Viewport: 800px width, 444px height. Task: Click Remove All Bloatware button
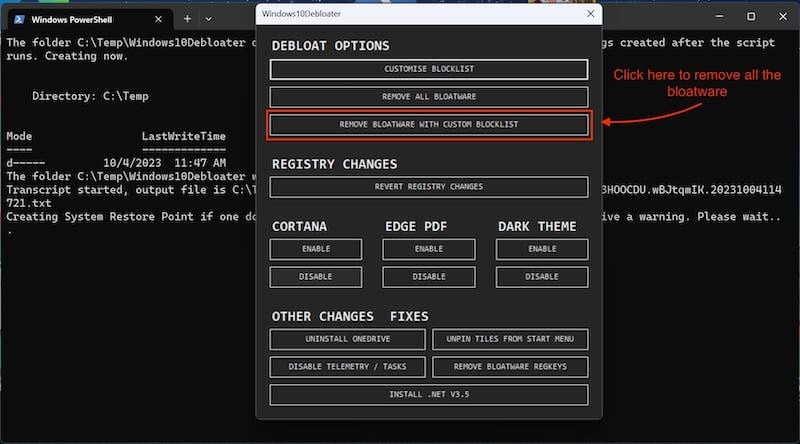pos(429,97)
